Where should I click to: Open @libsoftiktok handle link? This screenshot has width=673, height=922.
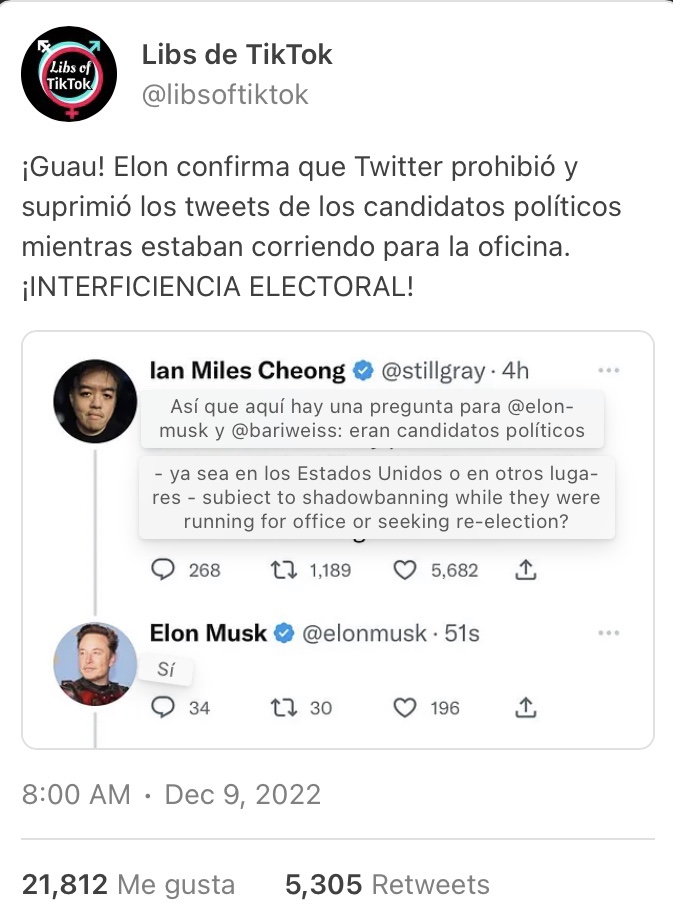[x=225, y=95]
